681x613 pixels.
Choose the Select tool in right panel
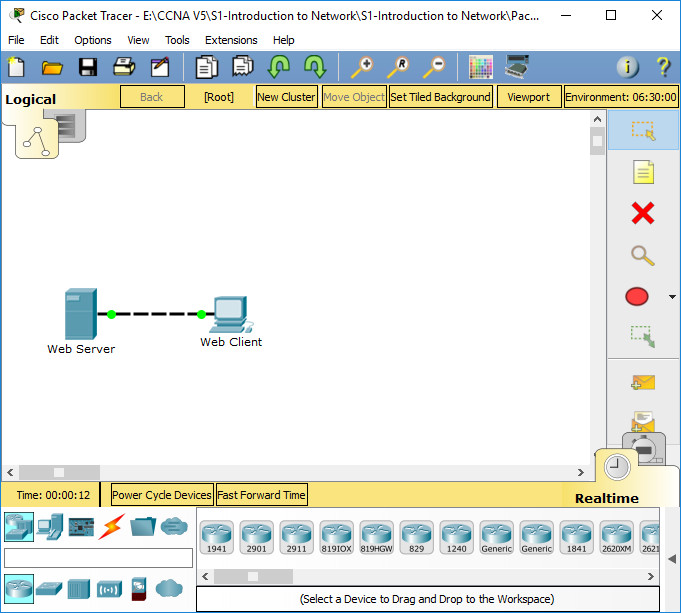(643, 130)
